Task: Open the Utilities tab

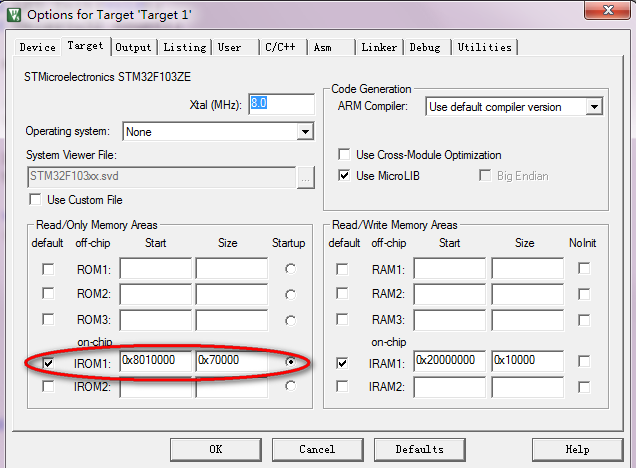Action: [485, 47]
